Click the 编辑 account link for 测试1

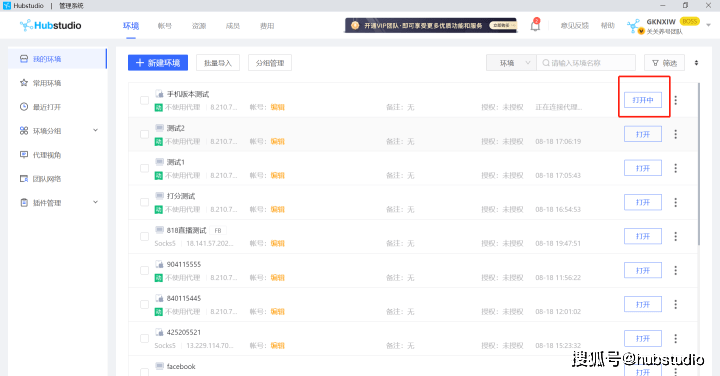click(x=277, y=175)
